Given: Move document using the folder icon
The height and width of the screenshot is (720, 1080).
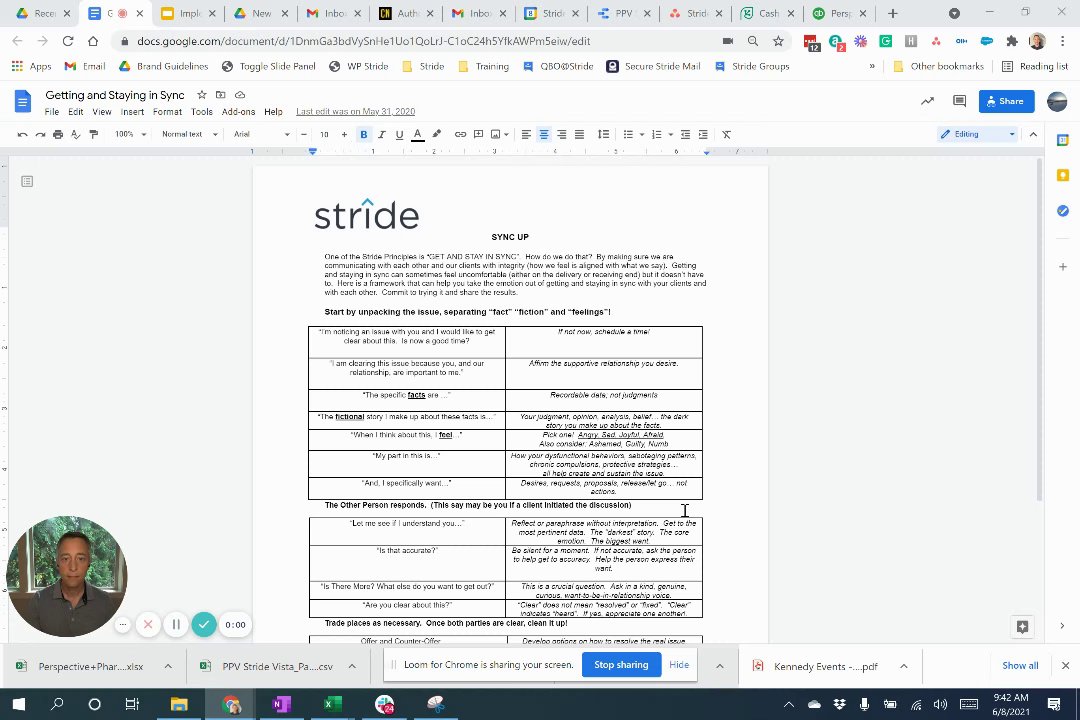Looking at the screenshot, I should (x=220, y=94).
